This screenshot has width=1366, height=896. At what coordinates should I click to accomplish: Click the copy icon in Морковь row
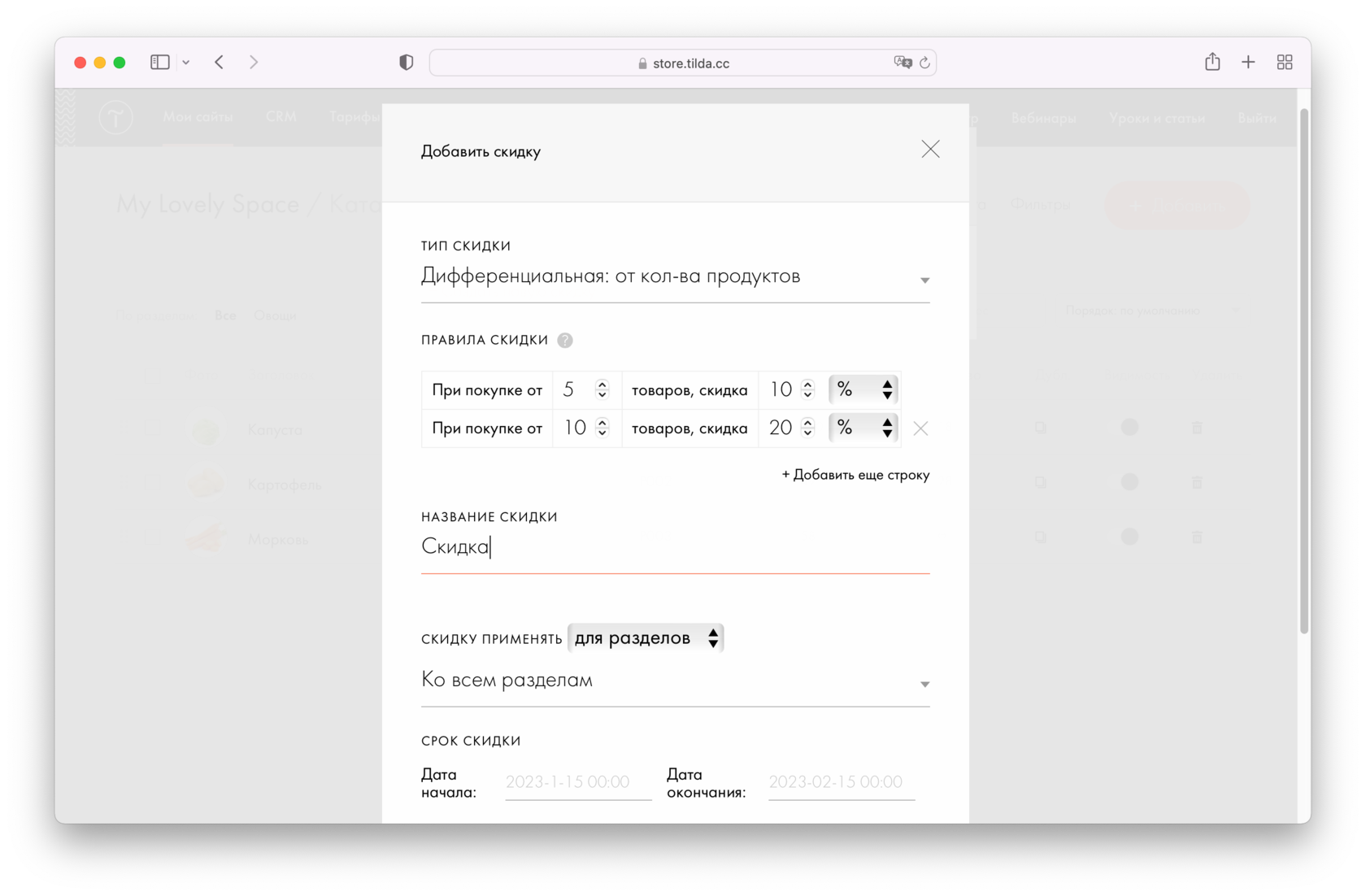pyautogui.click(x=1041, y=537)
